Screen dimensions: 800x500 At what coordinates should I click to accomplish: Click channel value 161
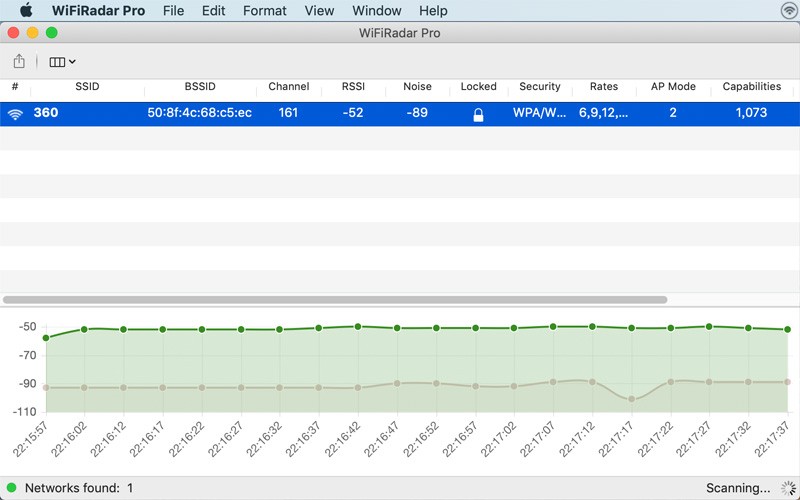(288, 113)
